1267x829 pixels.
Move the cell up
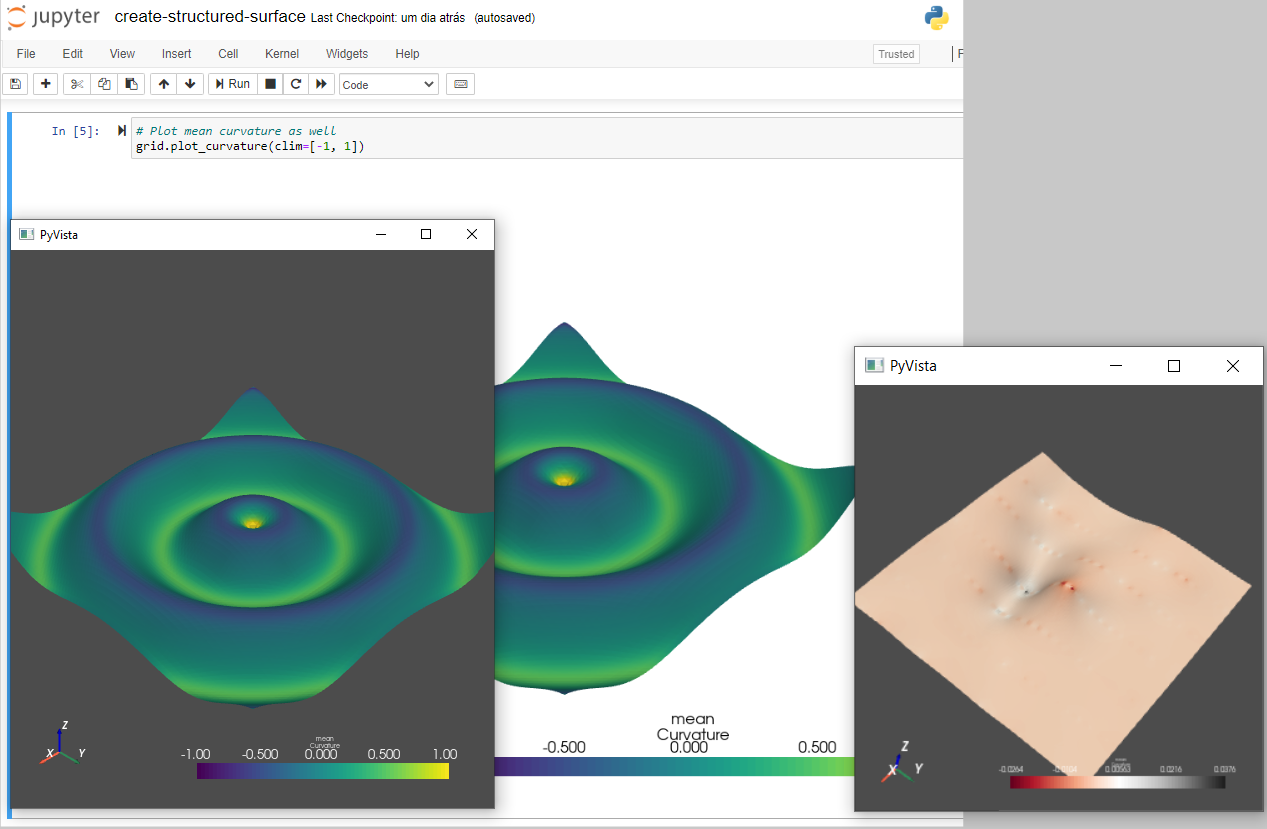tap(163, 83)
